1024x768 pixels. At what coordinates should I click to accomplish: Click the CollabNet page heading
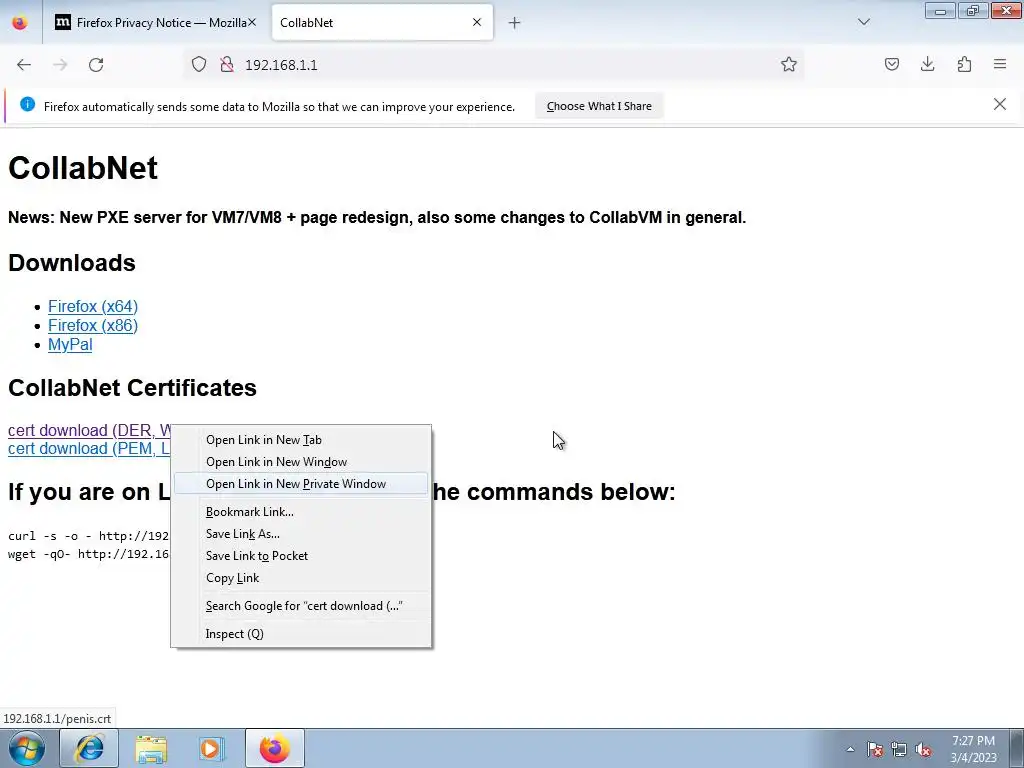[x=83, y=168]
